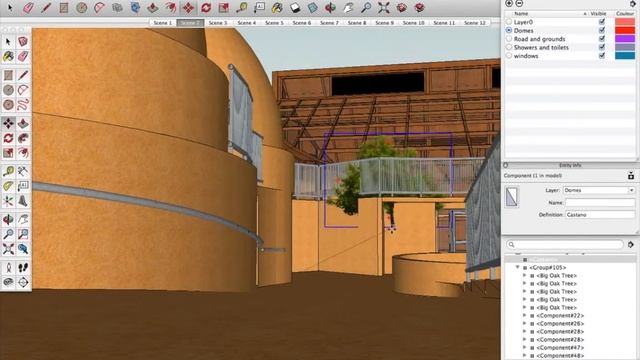Select the Freehand drawing tool
This screenshot has width=640, height=360.
point(23,105)
